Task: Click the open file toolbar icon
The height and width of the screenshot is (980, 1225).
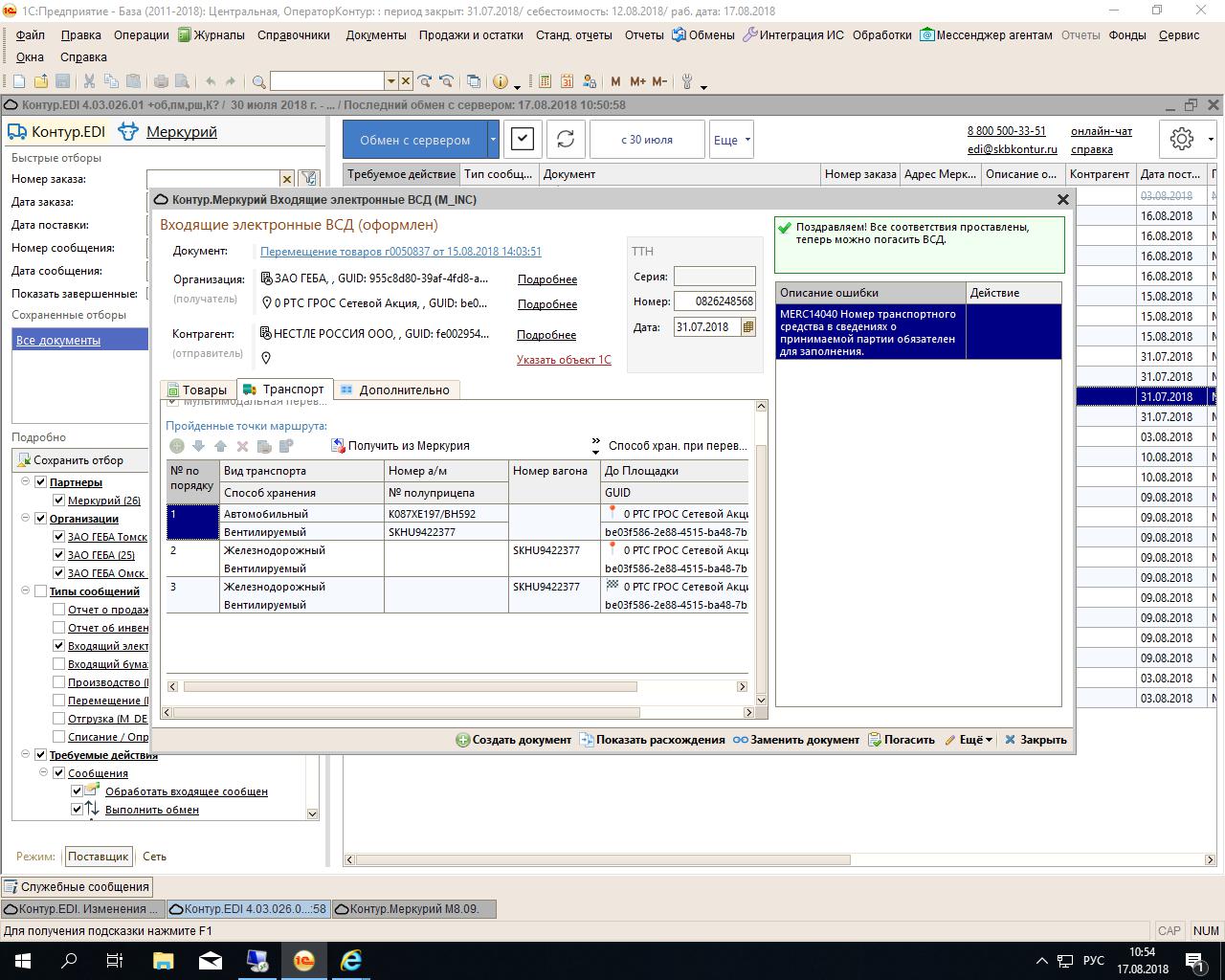Action: click(41, 81)
